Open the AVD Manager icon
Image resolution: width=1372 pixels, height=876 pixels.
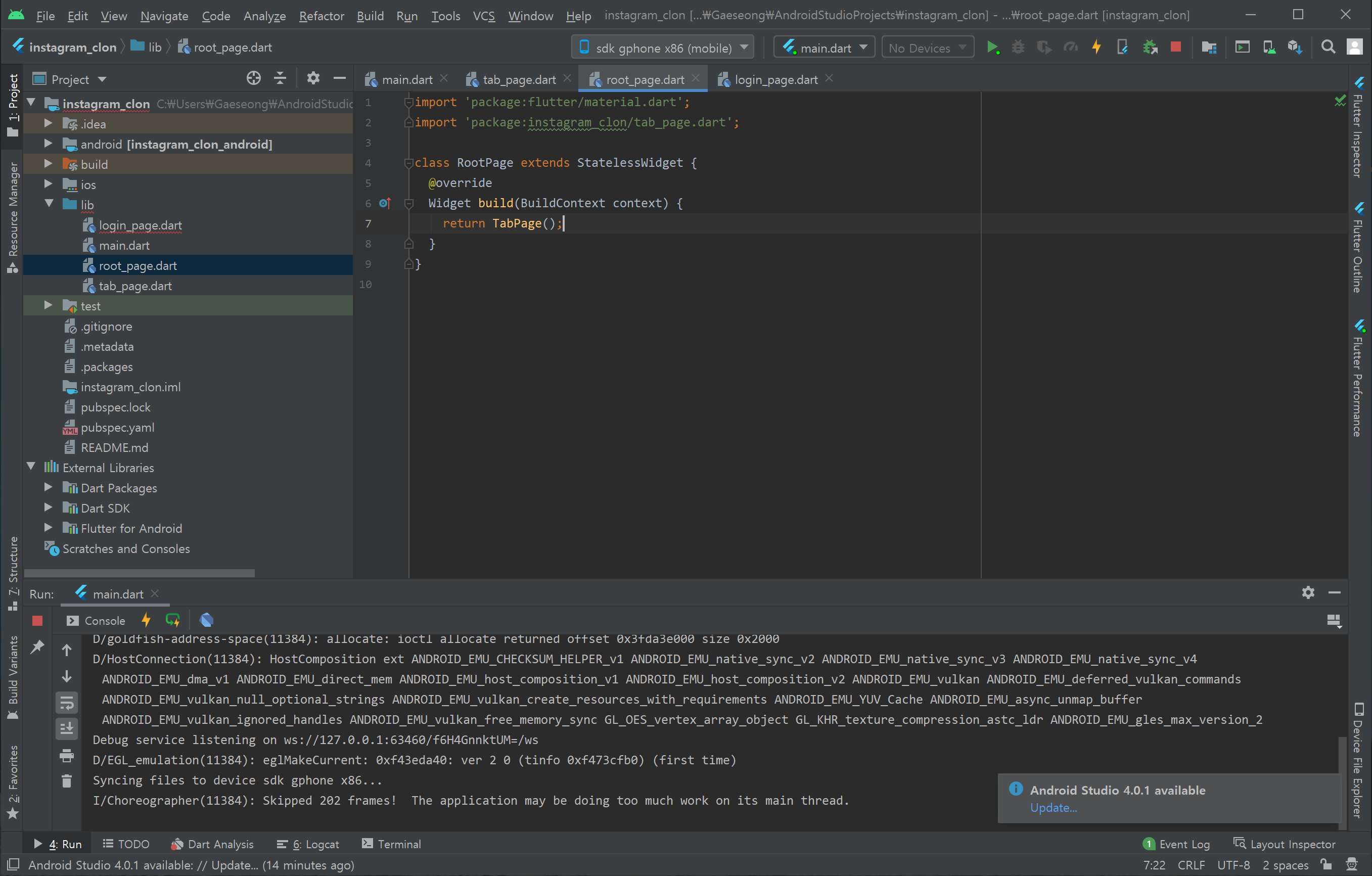1269,48
